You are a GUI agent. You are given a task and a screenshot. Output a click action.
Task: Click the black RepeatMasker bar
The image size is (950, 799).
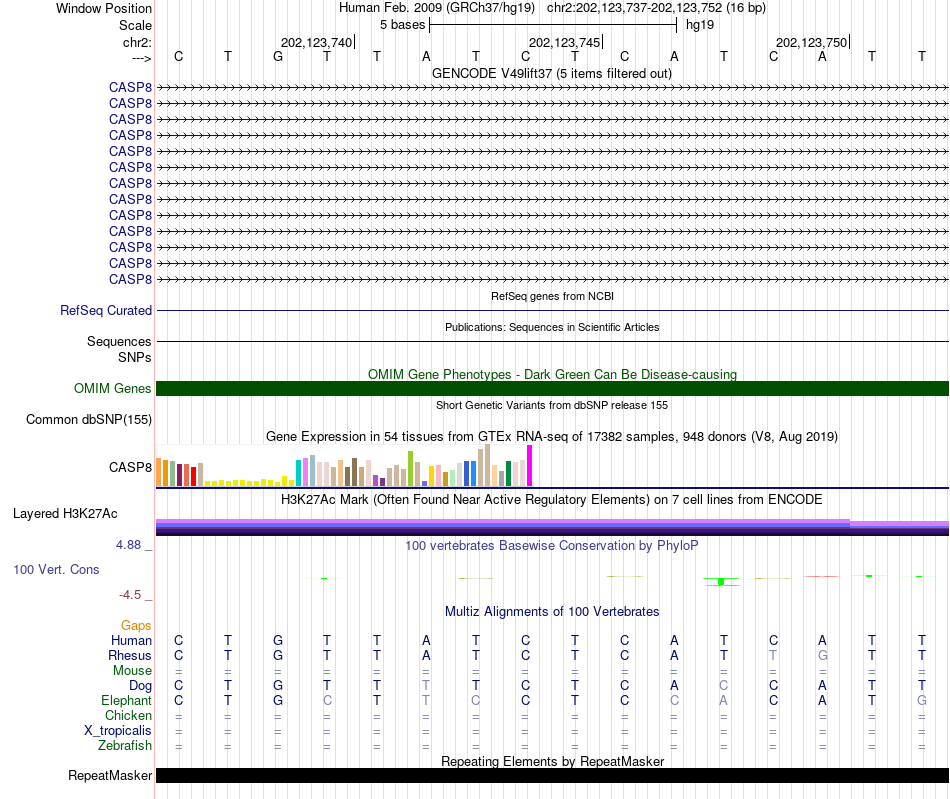(x=552, y=775)
